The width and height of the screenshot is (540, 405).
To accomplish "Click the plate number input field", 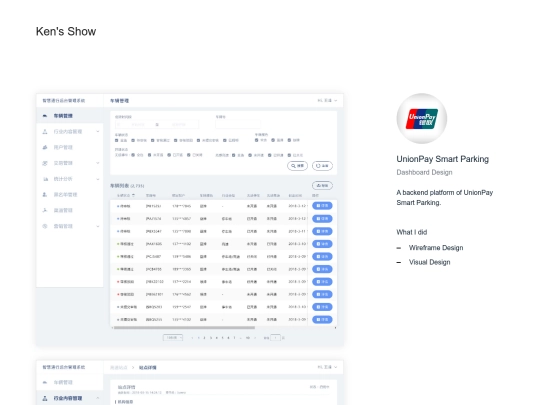I will pos(238,124).
